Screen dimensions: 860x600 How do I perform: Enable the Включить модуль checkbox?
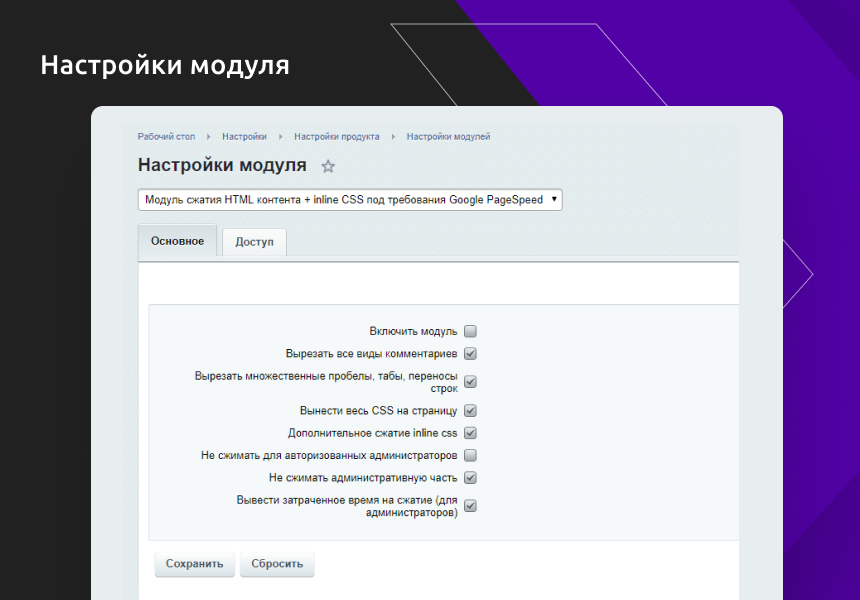pyautogui.click(x=470, y=331)
